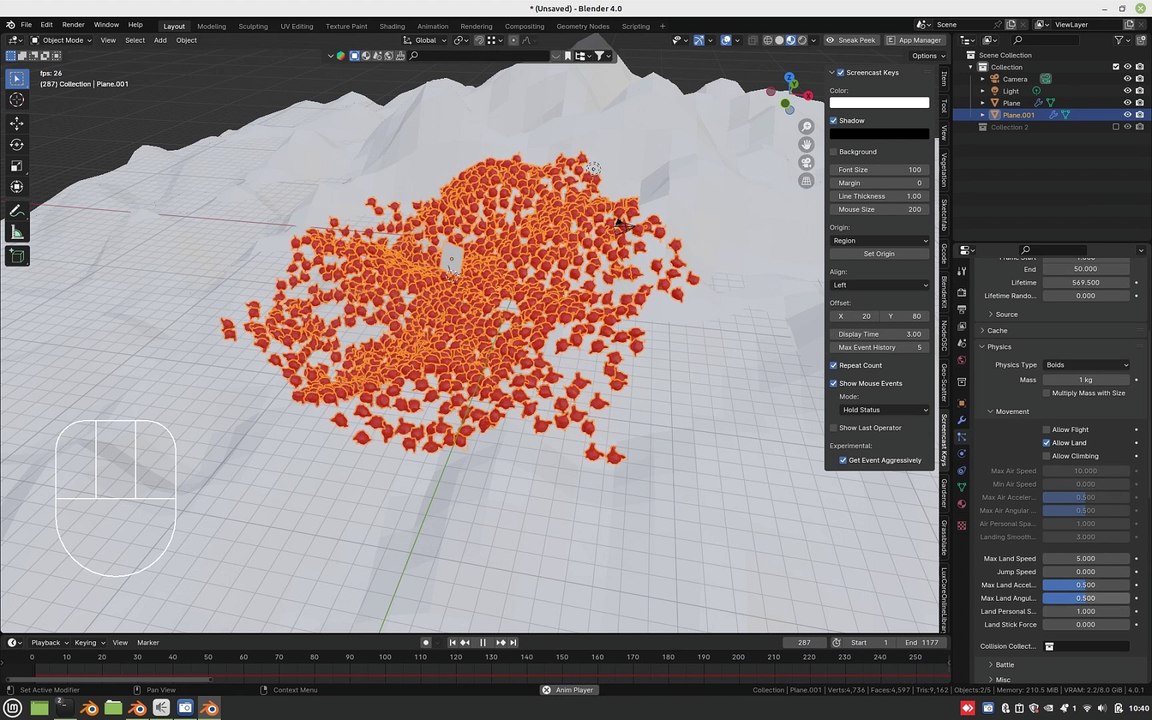Open the File menu
The height and width of the screenshot is (720, 1152).
[26, 25]
